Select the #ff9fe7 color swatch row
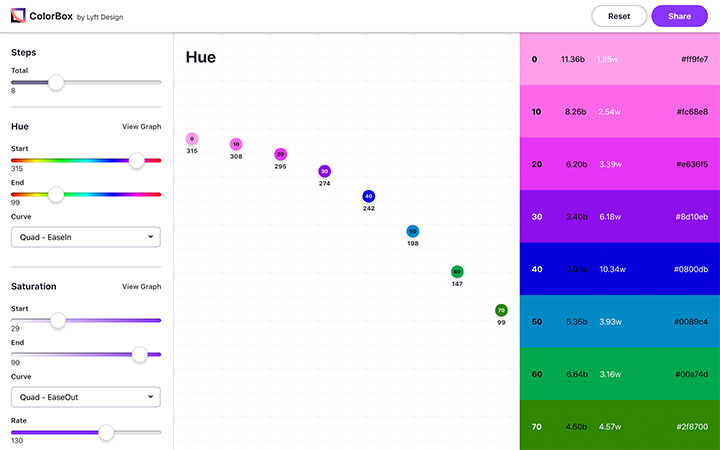Screen dimensions: 720x450 click(620, 59)
